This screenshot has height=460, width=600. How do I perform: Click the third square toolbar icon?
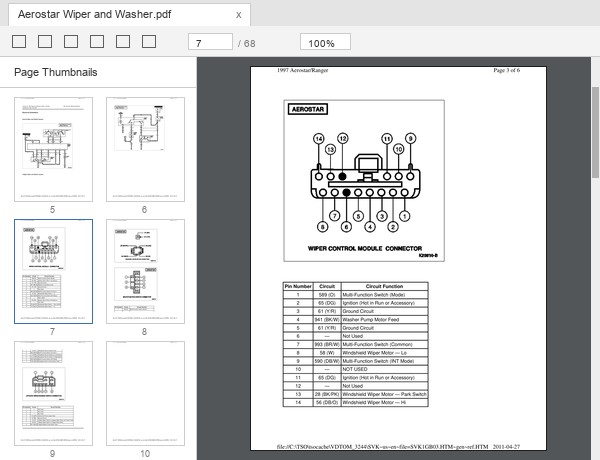71,41
